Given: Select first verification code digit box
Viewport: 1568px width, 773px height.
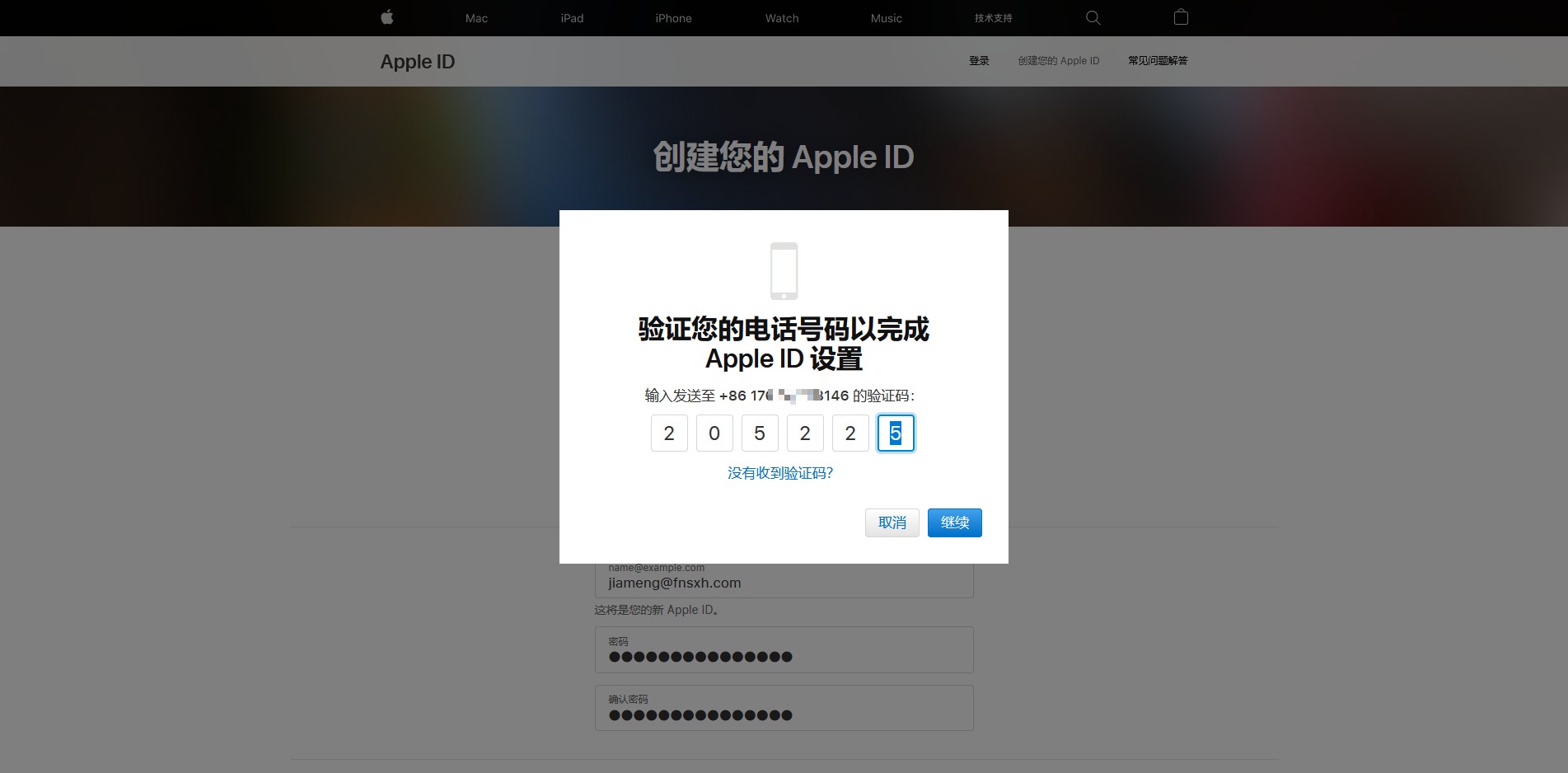Looking at the screenshot, I should [669, 433].
